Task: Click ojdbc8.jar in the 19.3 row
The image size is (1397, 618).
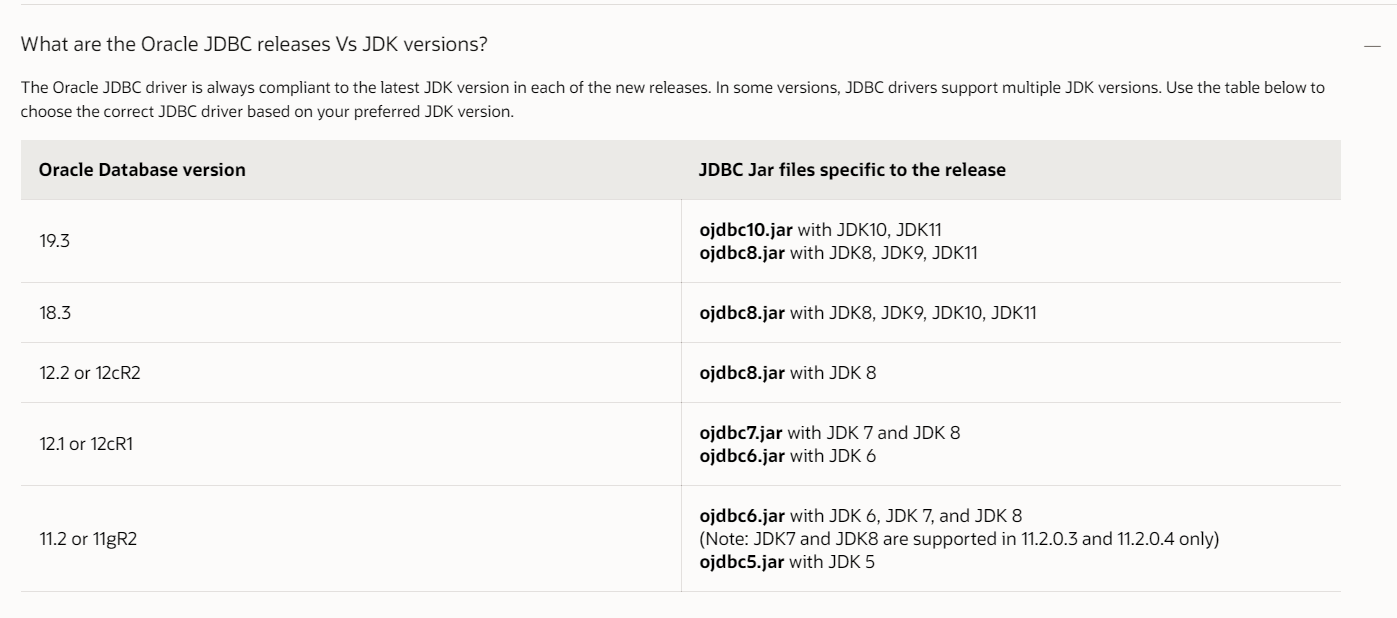Action: [741, 251]
